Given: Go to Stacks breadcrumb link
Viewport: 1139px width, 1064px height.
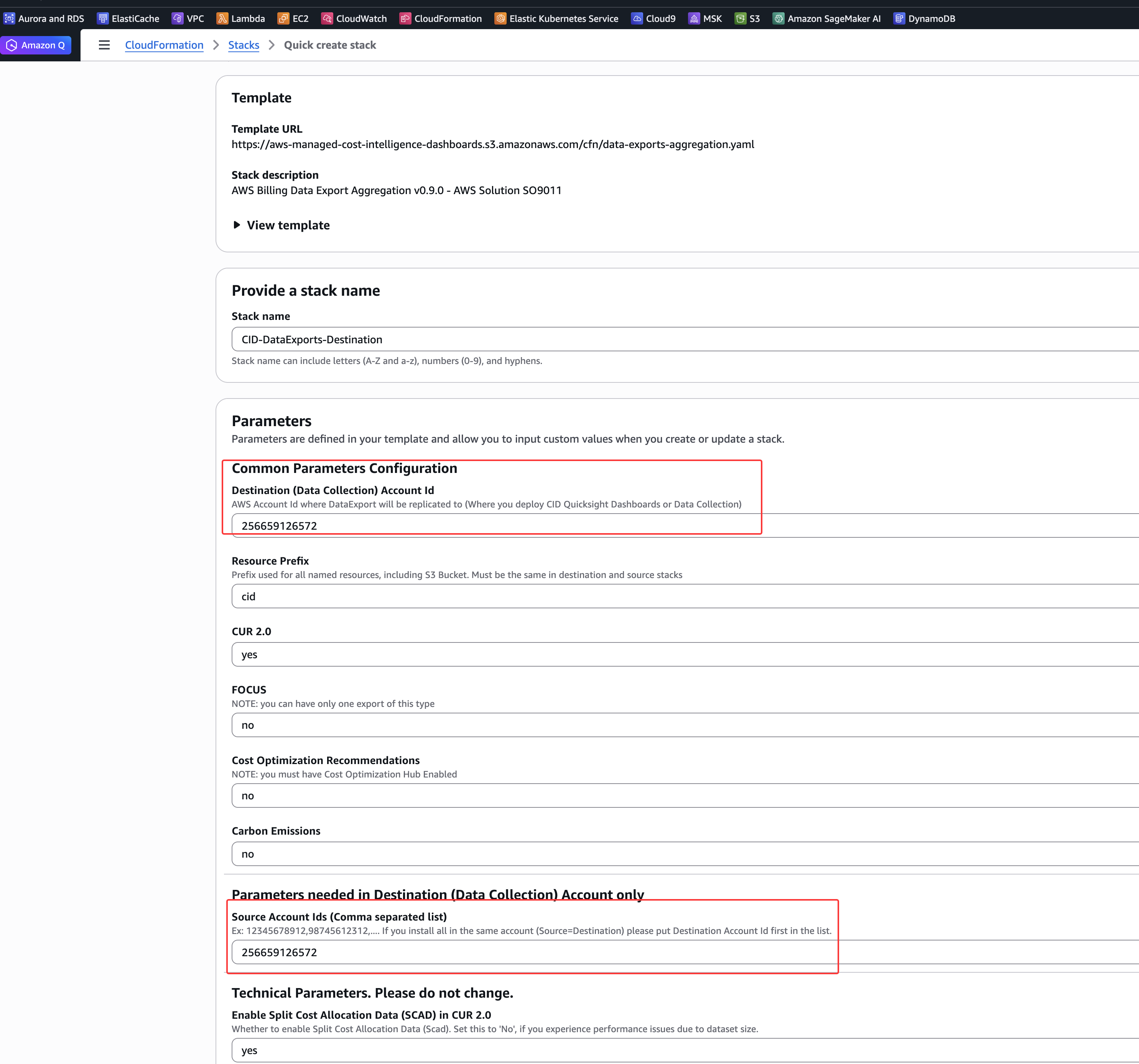Looking at the screenshot, I should click(x=244, y=45).
